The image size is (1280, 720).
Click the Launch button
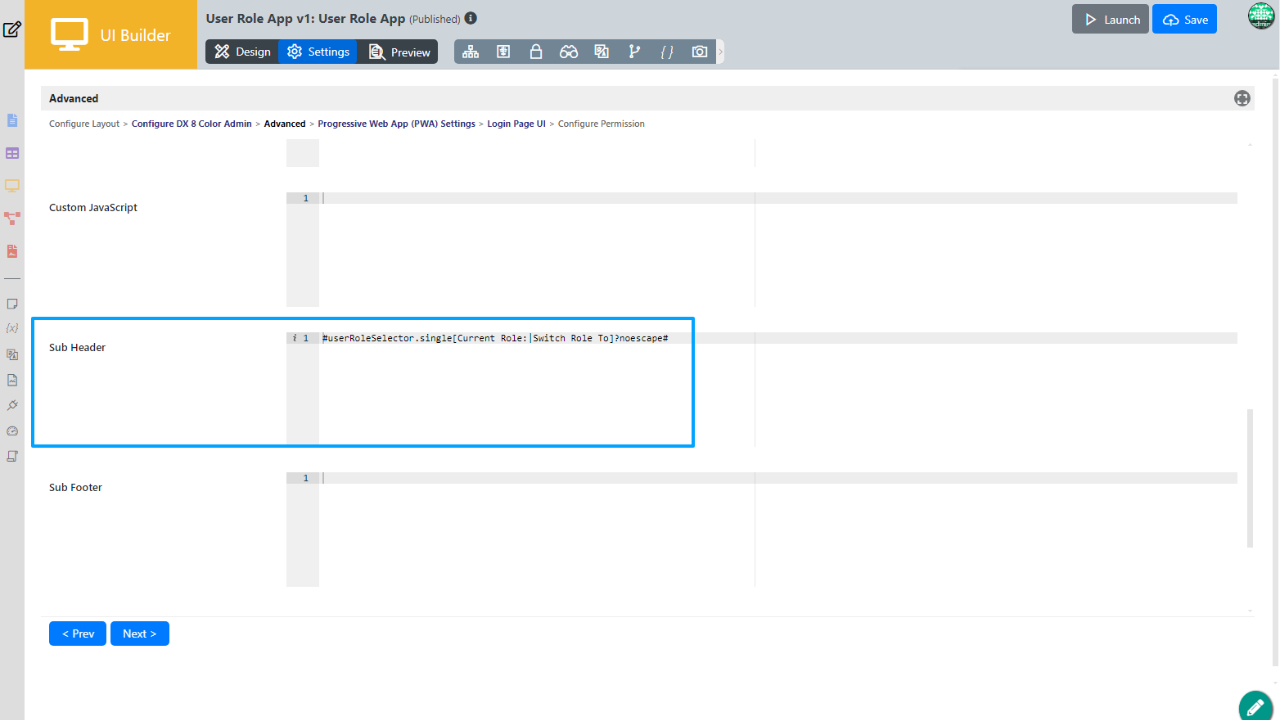tap(1110, 20)
